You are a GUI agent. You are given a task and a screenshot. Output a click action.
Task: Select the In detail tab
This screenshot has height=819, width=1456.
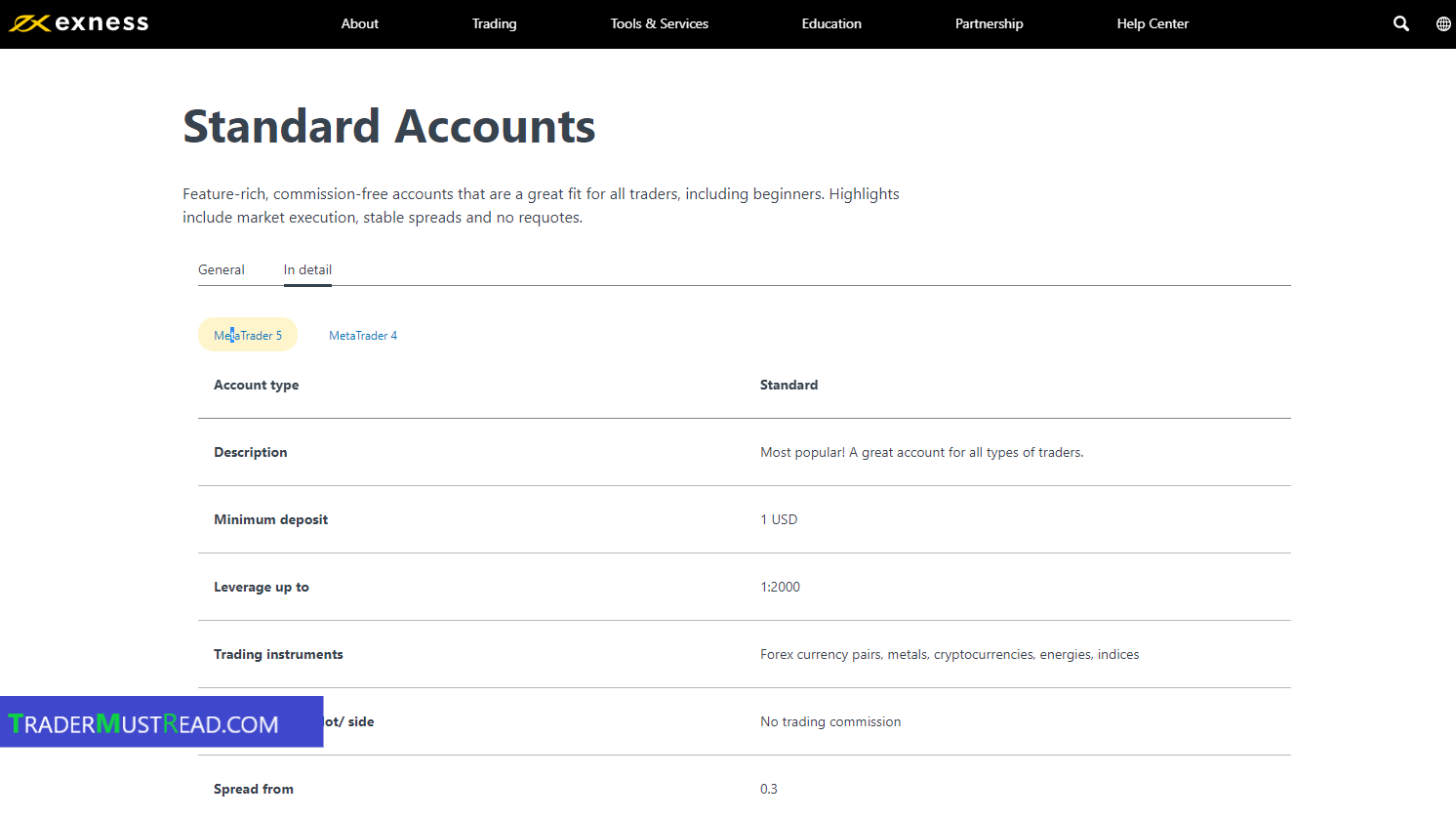point(307,269)
